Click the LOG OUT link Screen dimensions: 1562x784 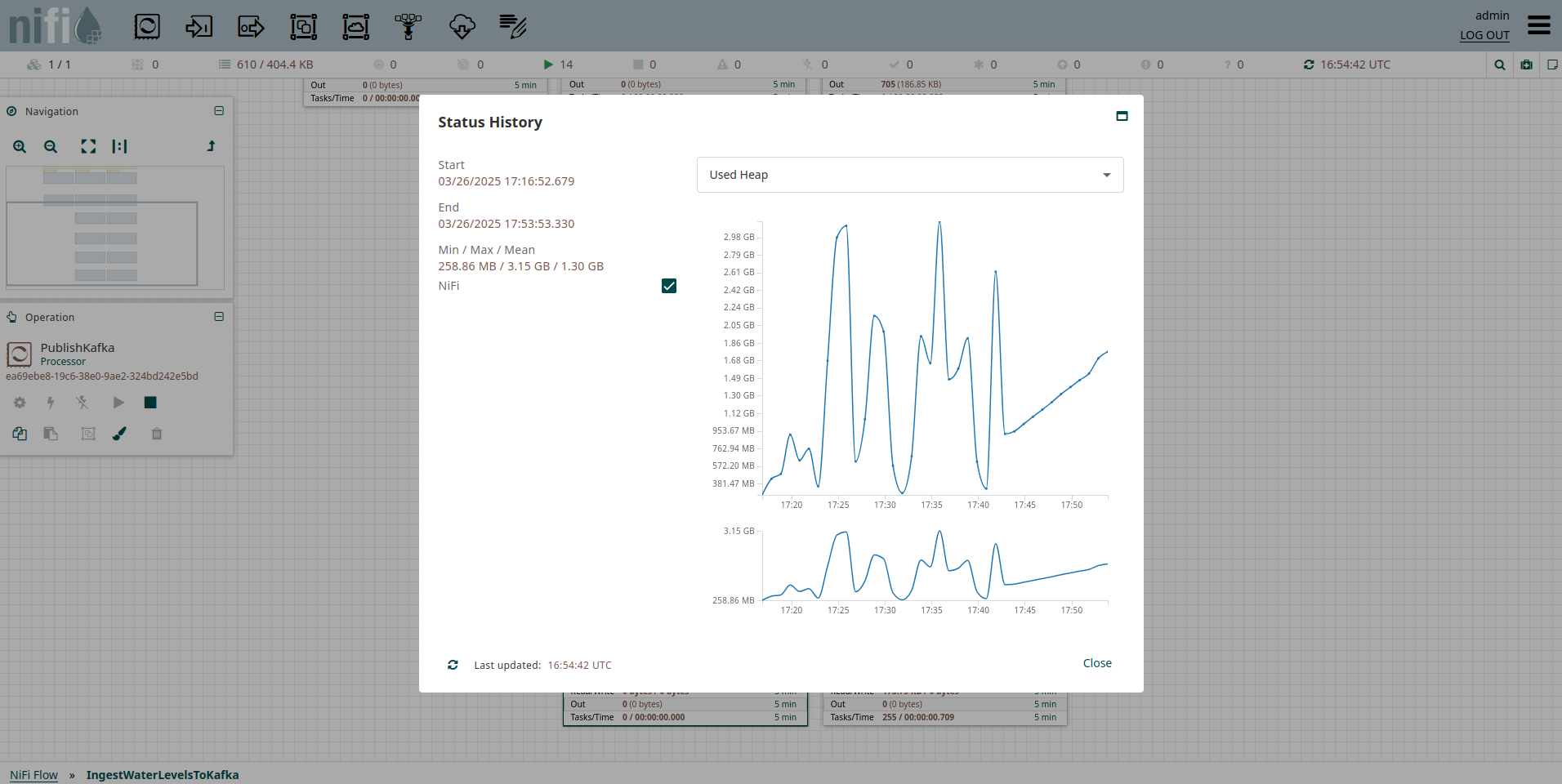click(1484, 35)
